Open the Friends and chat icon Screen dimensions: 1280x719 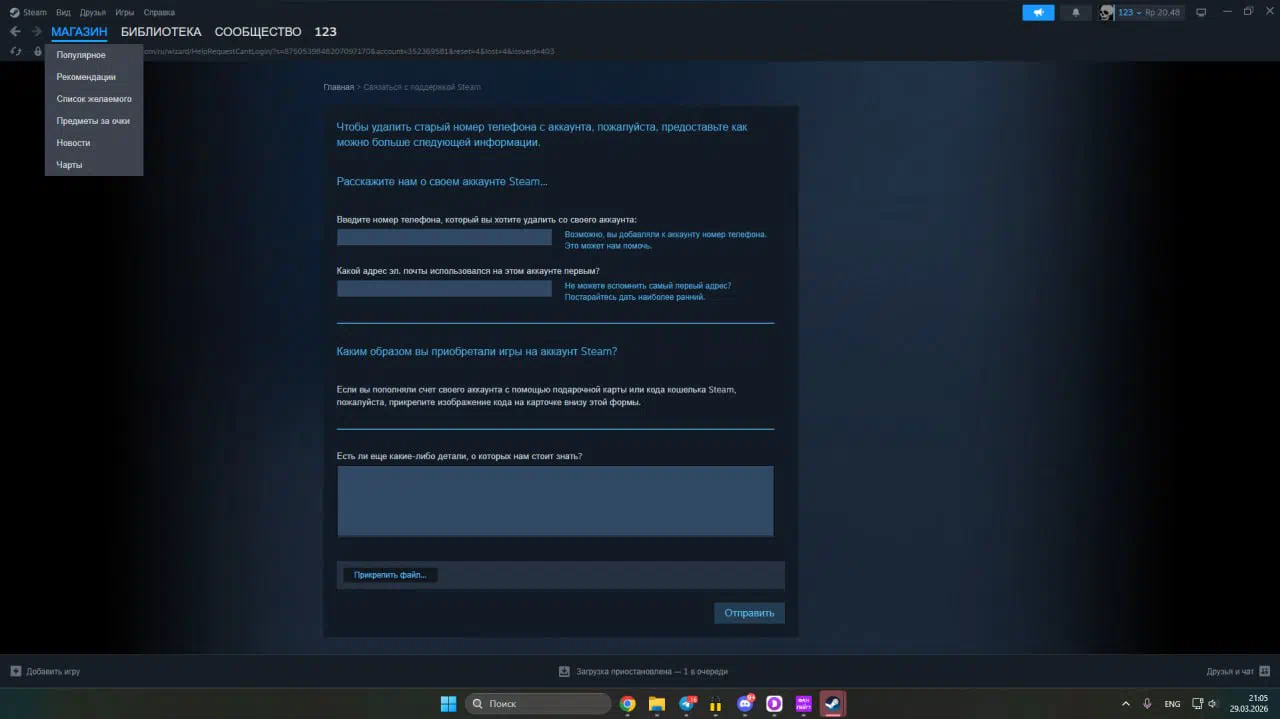coord(1264,671)
